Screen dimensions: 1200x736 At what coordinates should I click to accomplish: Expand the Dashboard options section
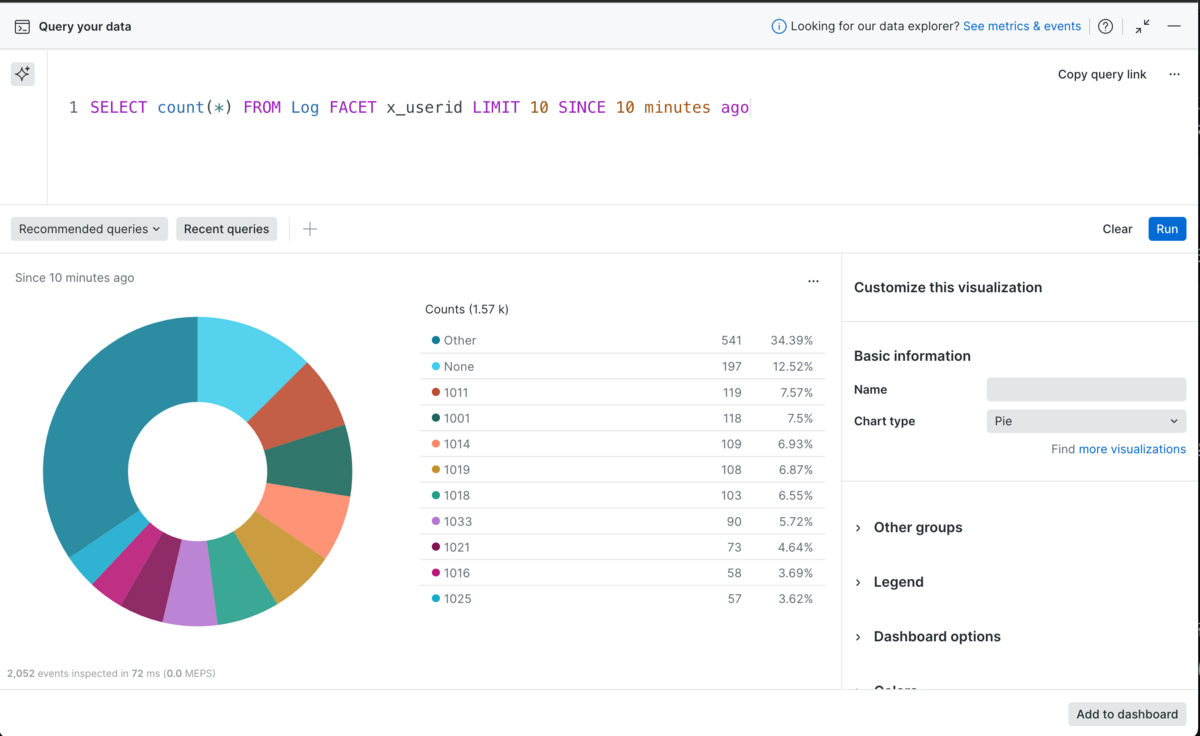pos(927,636)
